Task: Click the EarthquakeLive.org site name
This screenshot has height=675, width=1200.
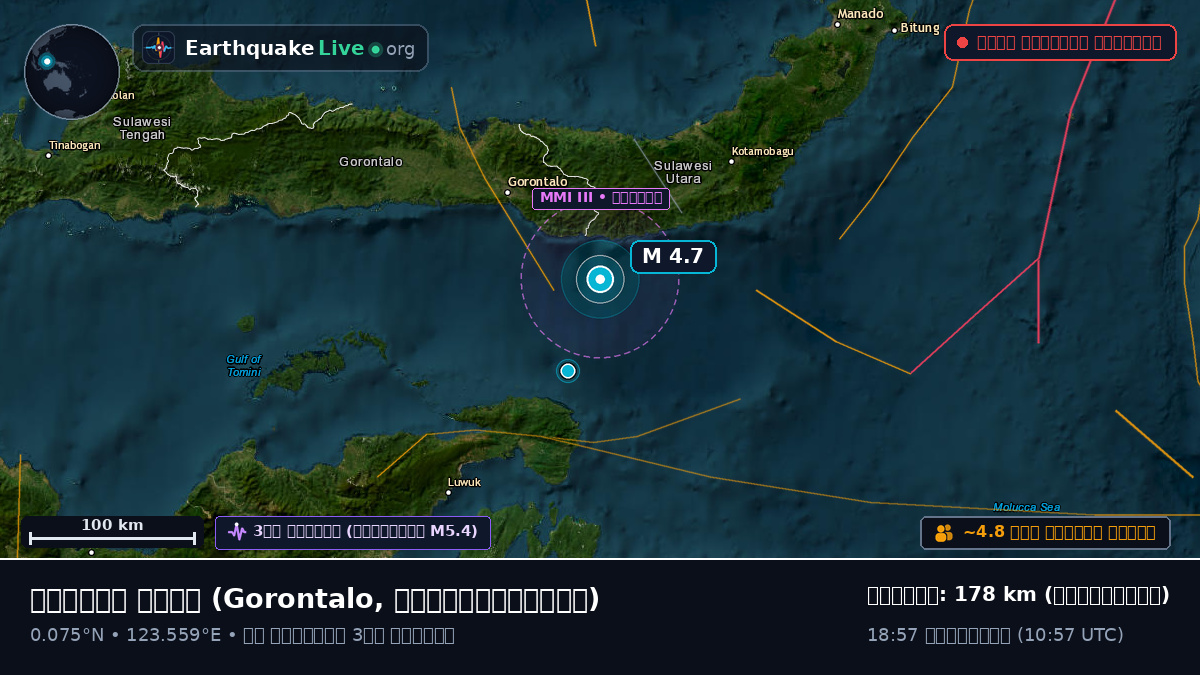Action: pyautogui.click(x=300, y=48)
